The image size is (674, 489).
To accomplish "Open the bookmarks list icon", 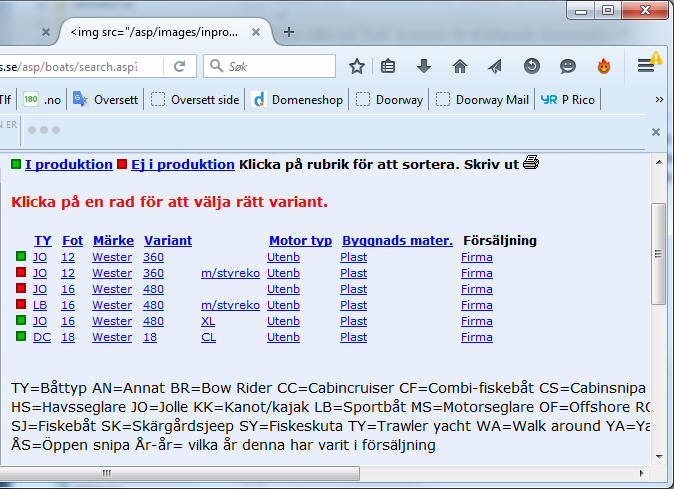I will [x=389, y=66].
